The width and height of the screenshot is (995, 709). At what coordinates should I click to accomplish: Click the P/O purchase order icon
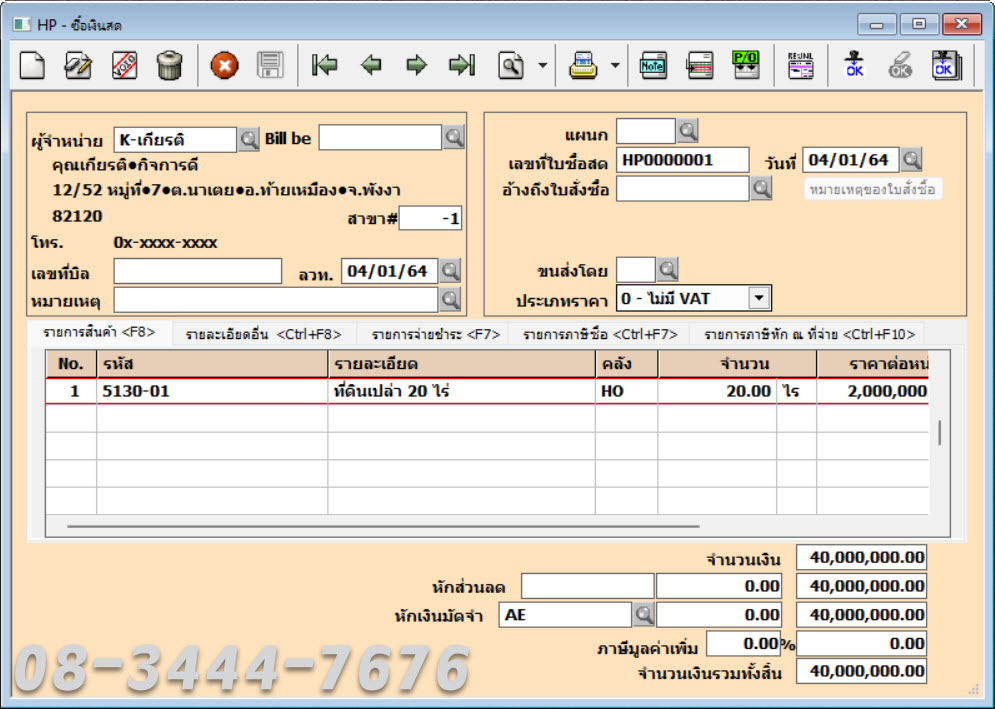click(x=746, y=65)
